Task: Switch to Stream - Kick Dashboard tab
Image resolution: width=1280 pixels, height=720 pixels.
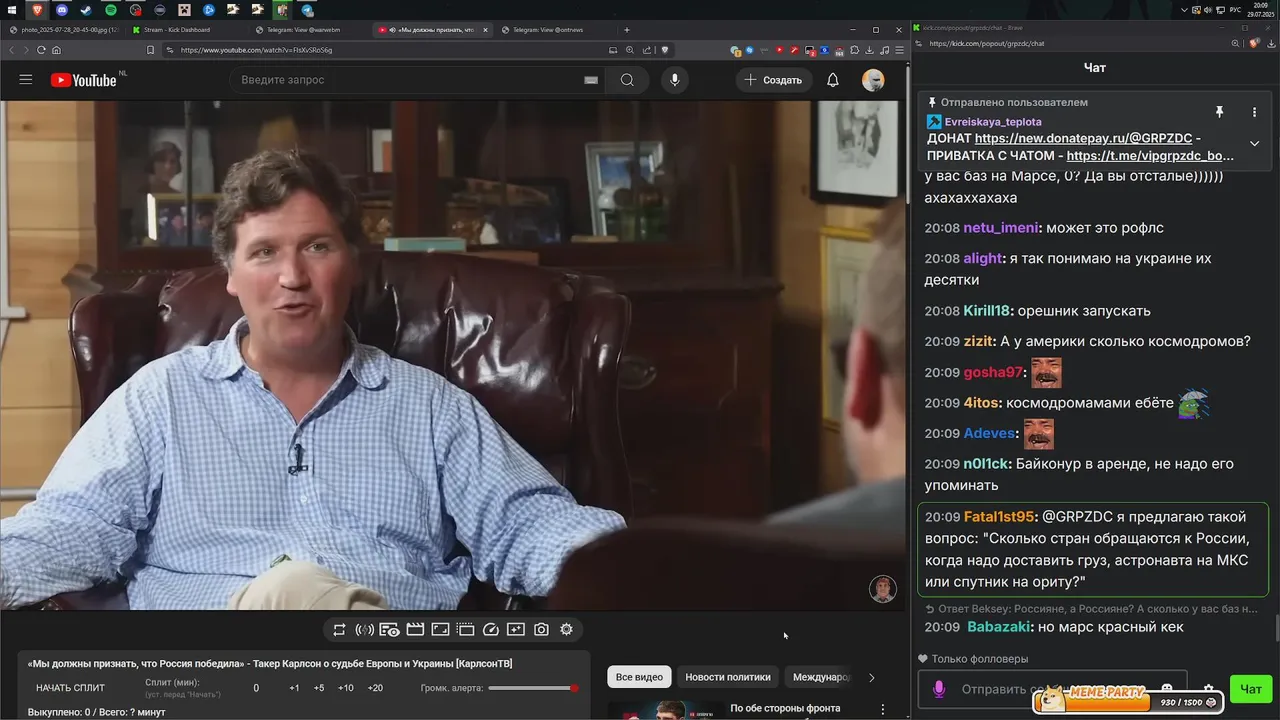Action: (x=186, y=30)
